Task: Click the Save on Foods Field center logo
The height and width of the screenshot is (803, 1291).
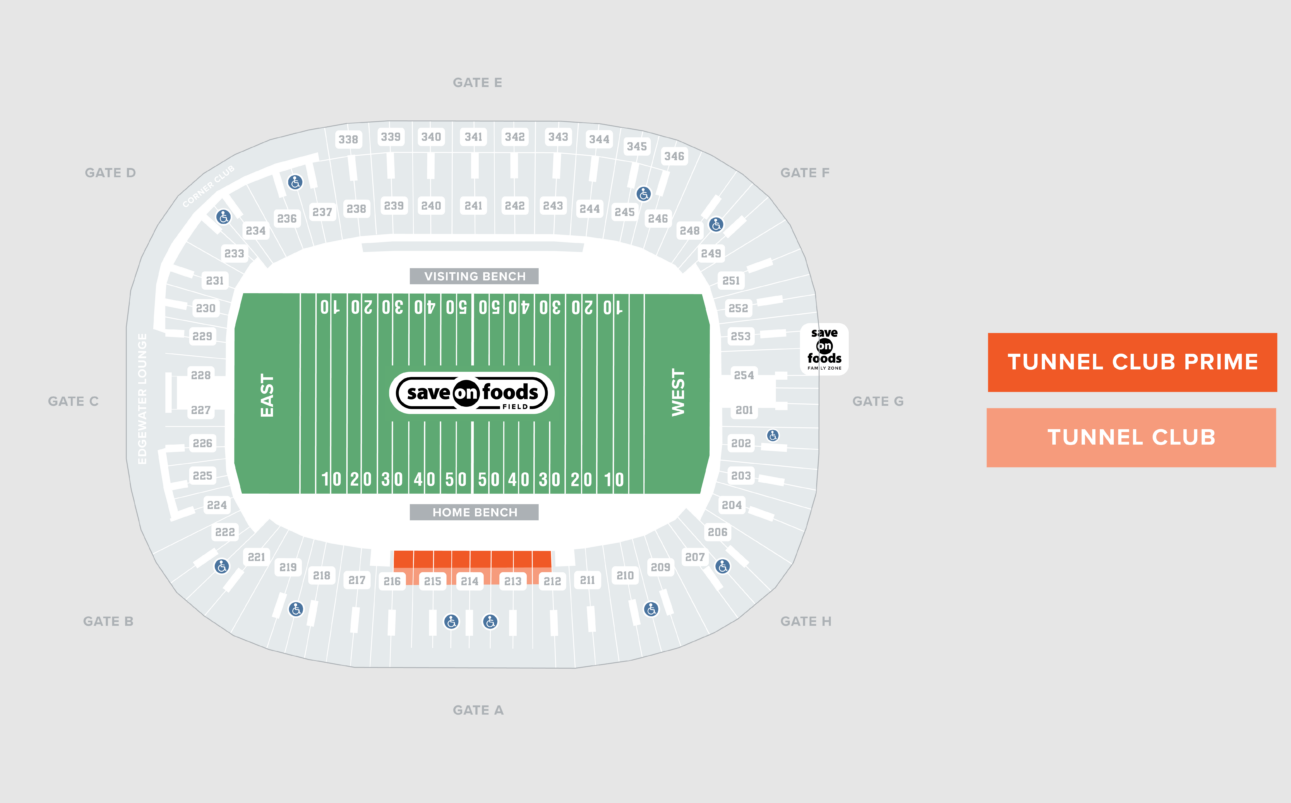Action: tap(474, 393)
